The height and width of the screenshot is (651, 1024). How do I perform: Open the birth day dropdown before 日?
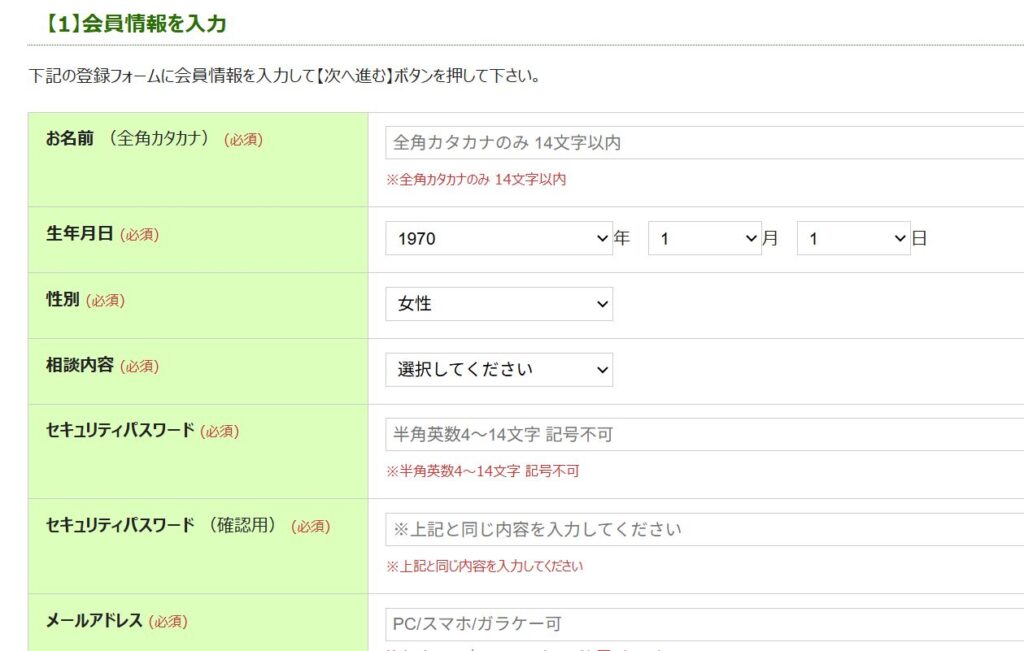[853, 239]
